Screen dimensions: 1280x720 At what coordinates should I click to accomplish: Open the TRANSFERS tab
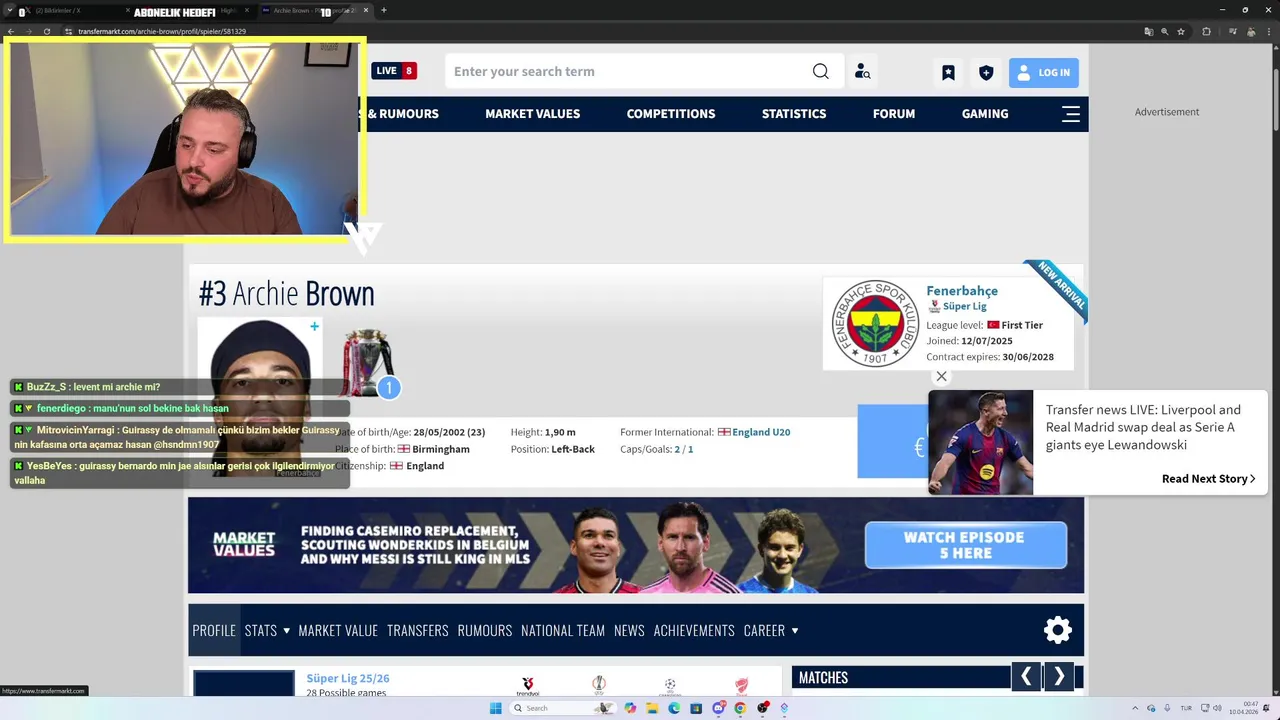point(418,630)
